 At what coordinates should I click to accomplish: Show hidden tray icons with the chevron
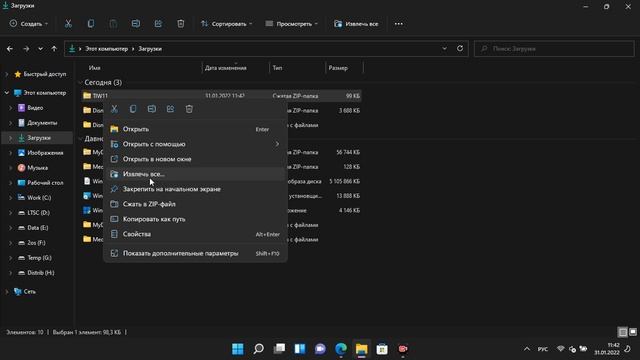[x=527, y=349]
